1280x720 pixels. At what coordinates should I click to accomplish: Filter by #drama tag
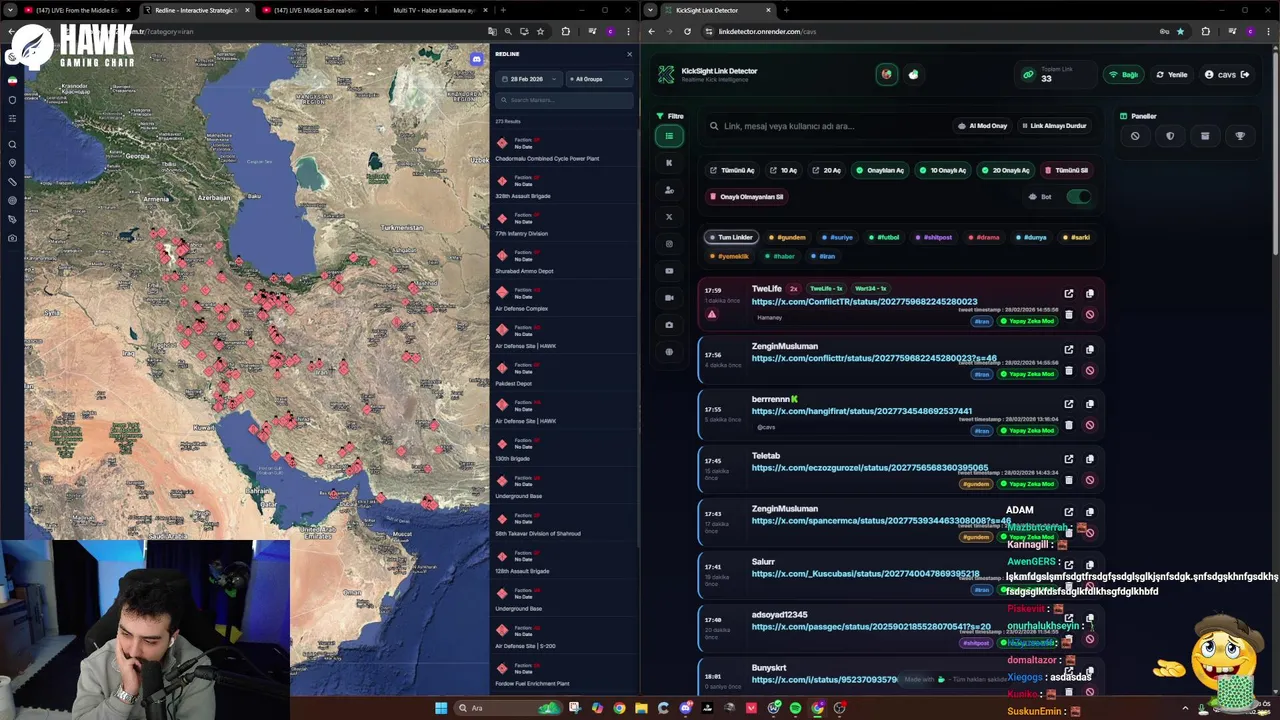coord(984,238)
